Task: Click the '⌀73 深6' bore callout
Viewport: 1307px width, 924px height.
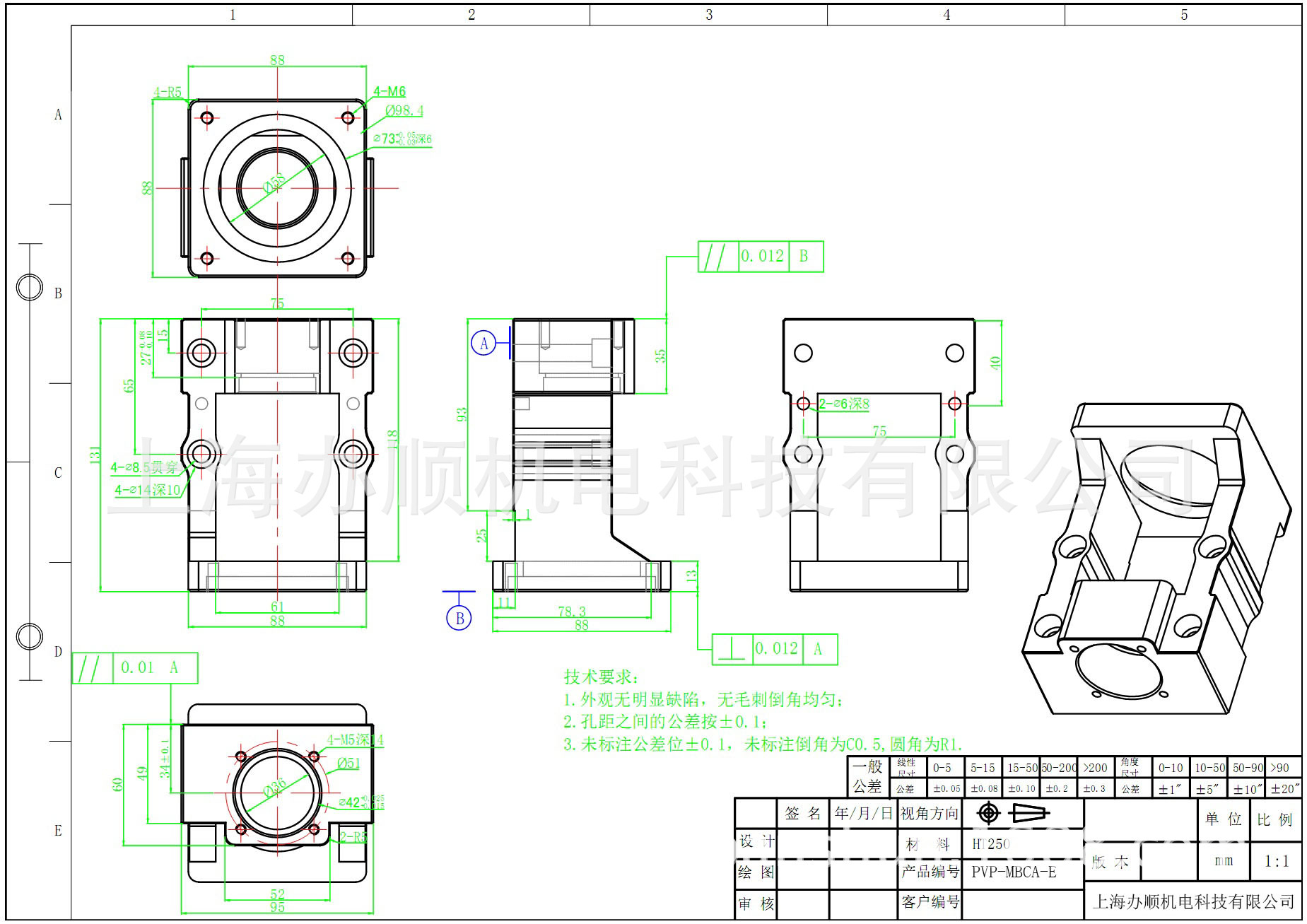Action: pos(402,139)
